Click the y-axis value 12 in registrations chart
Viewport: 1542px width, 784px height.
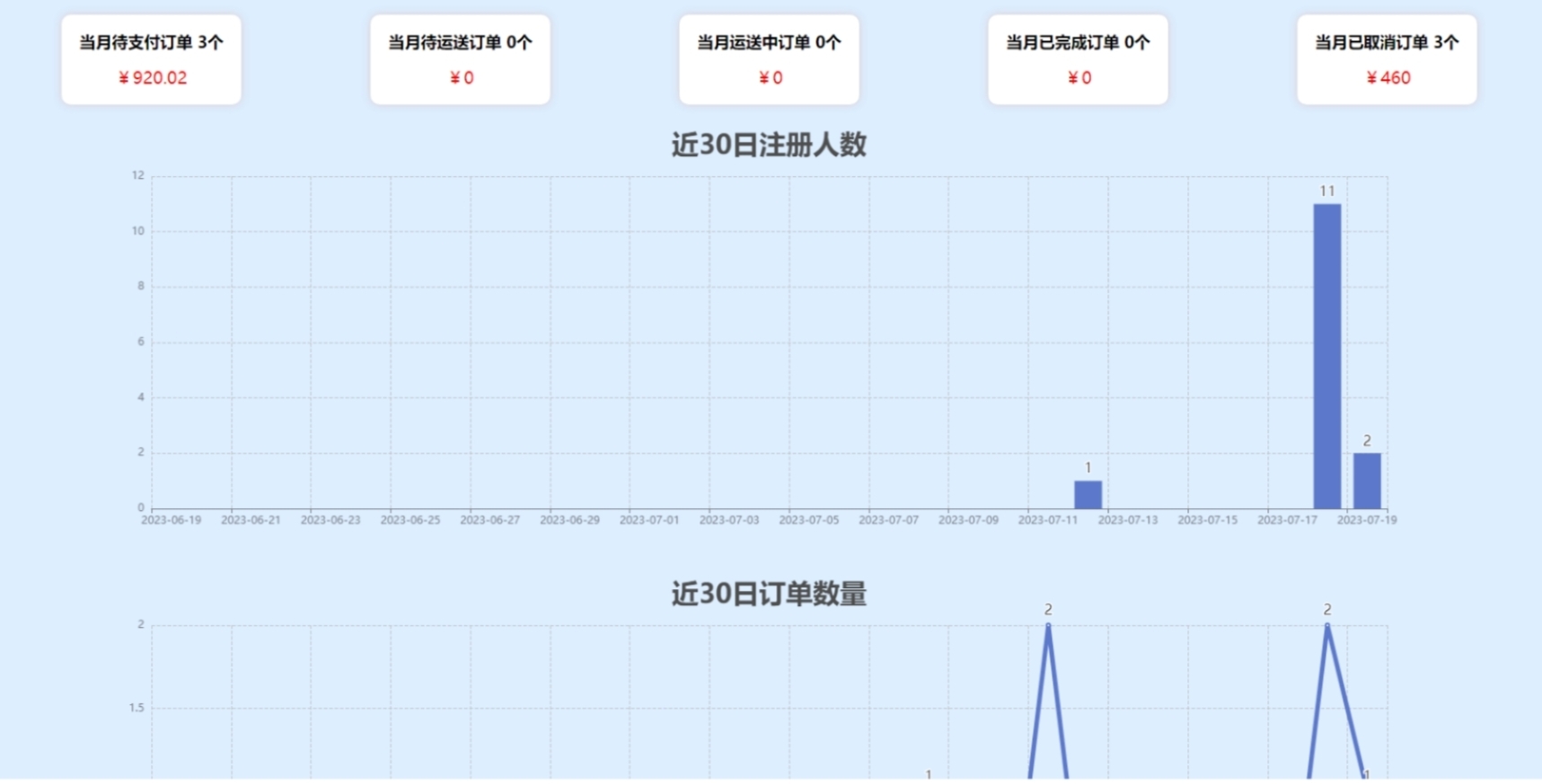tap(137, 175)
